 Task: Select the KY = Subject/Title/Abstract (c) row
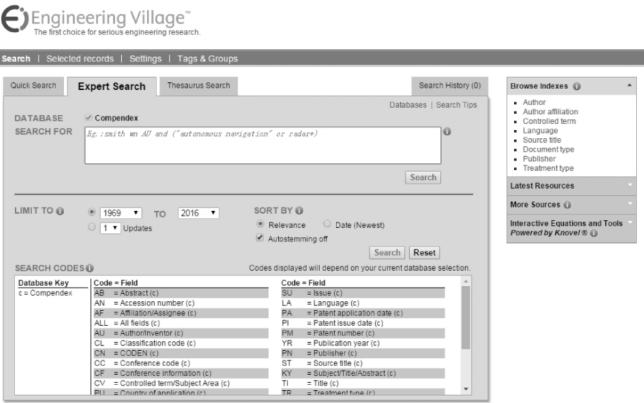pos(363,373)
